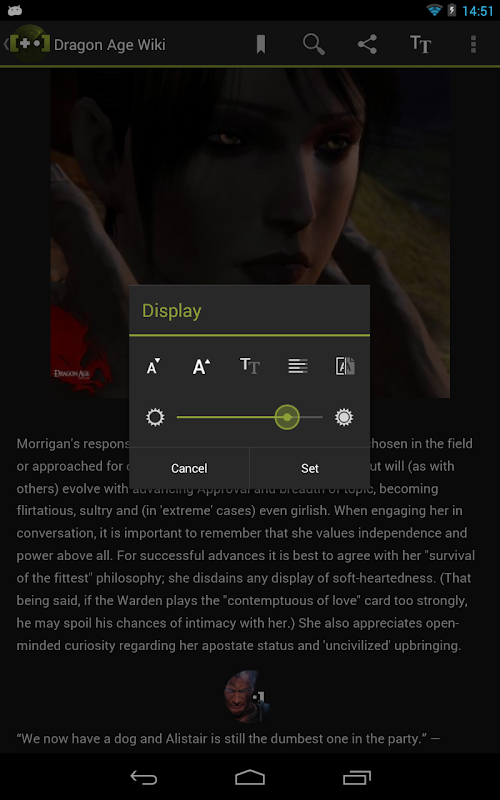Screen dimensions: 500x800
Task: Toggle dark/light page theme icon
Action: (x=345, y=366)
